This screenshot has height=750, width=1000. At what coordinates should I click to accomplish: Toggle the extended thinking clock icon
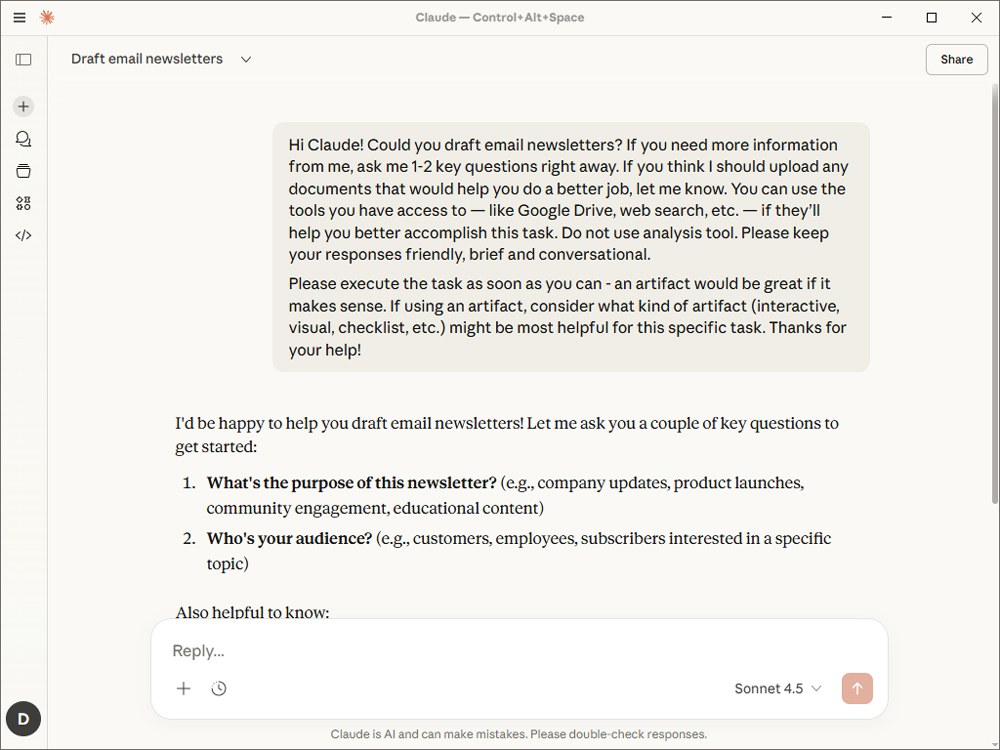click(x=219, y=688)
